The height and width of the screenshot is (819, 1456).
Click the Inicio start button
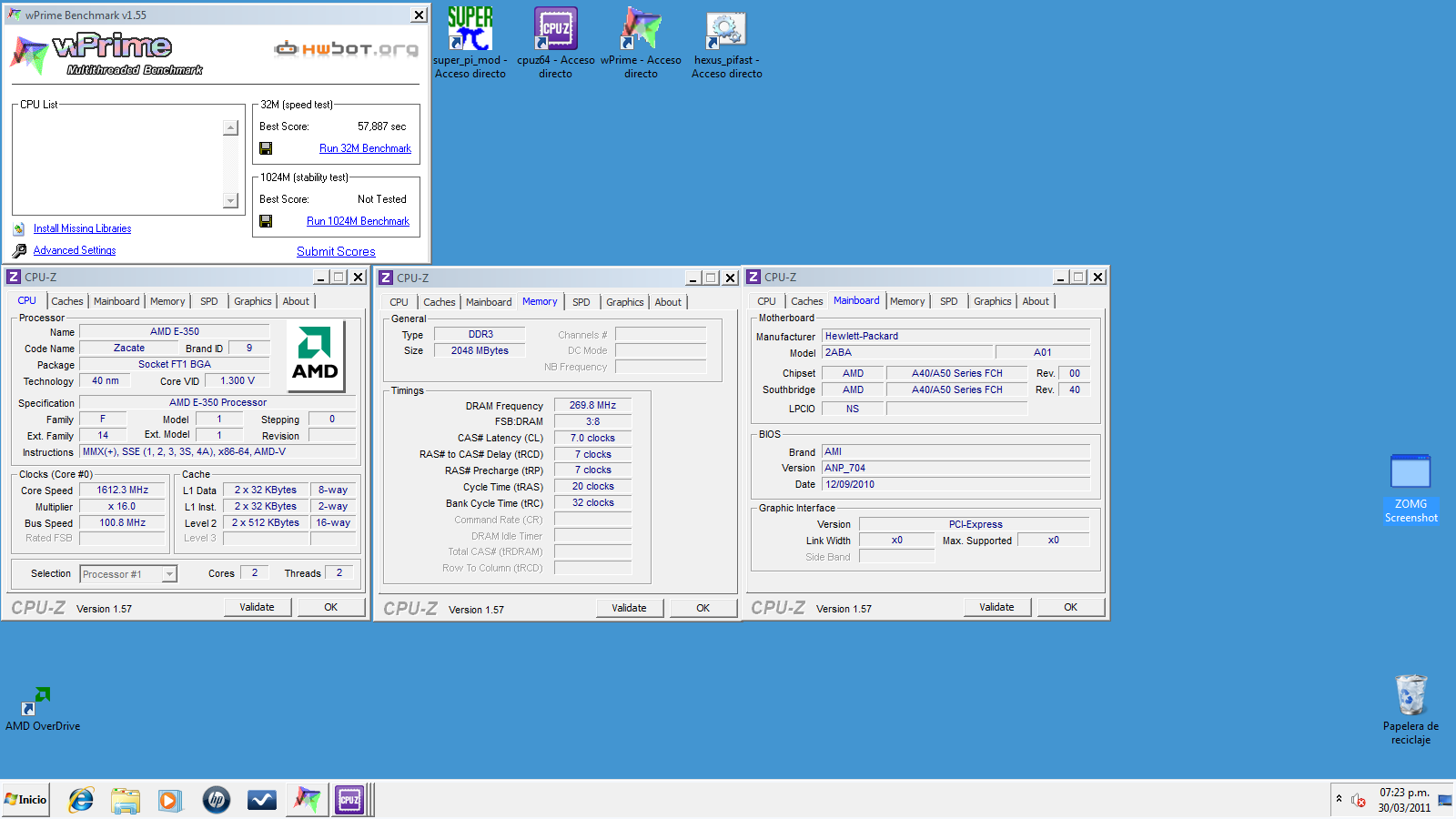pos(25,800)
